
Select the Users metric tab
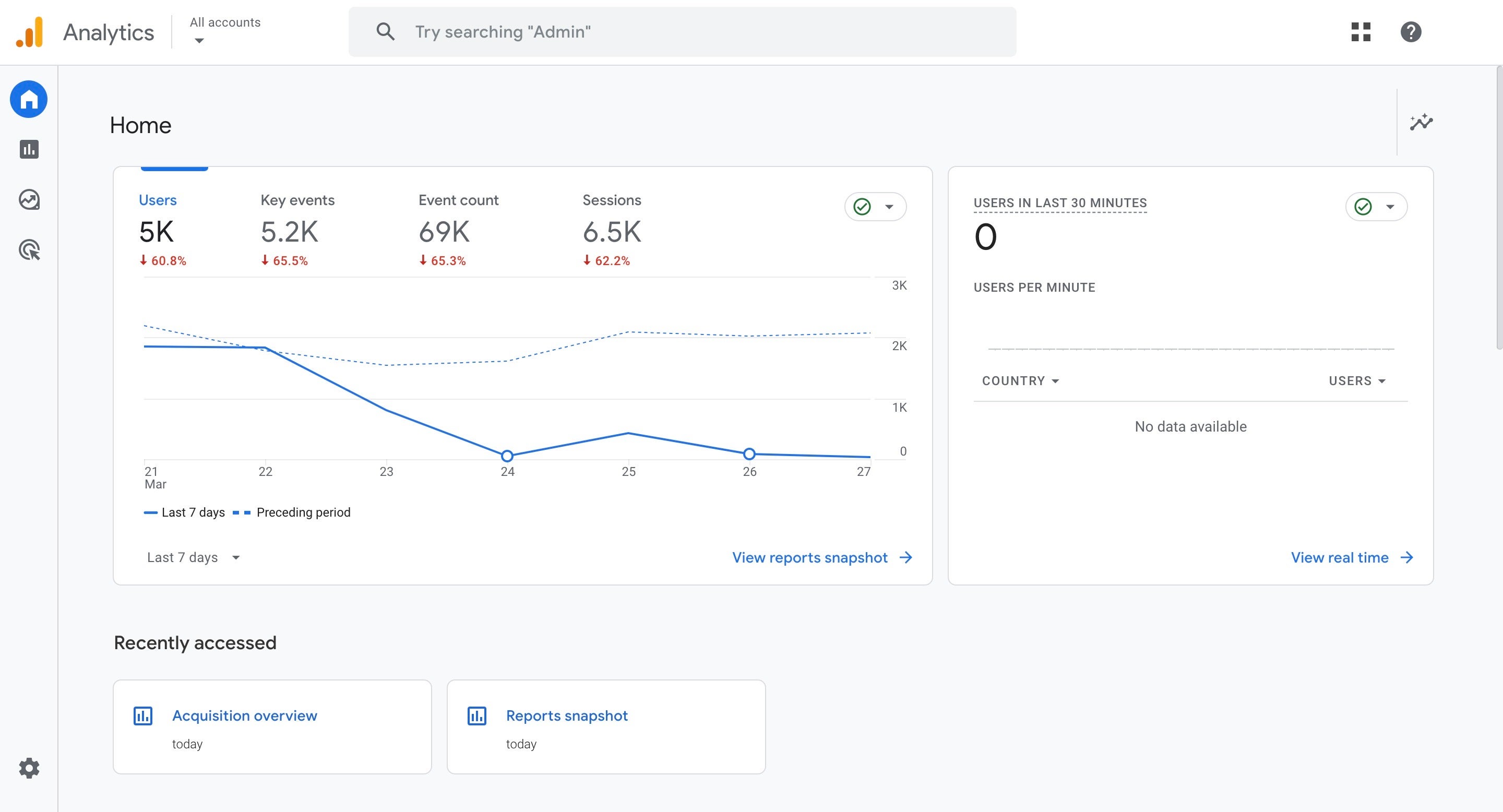(158, 199)
